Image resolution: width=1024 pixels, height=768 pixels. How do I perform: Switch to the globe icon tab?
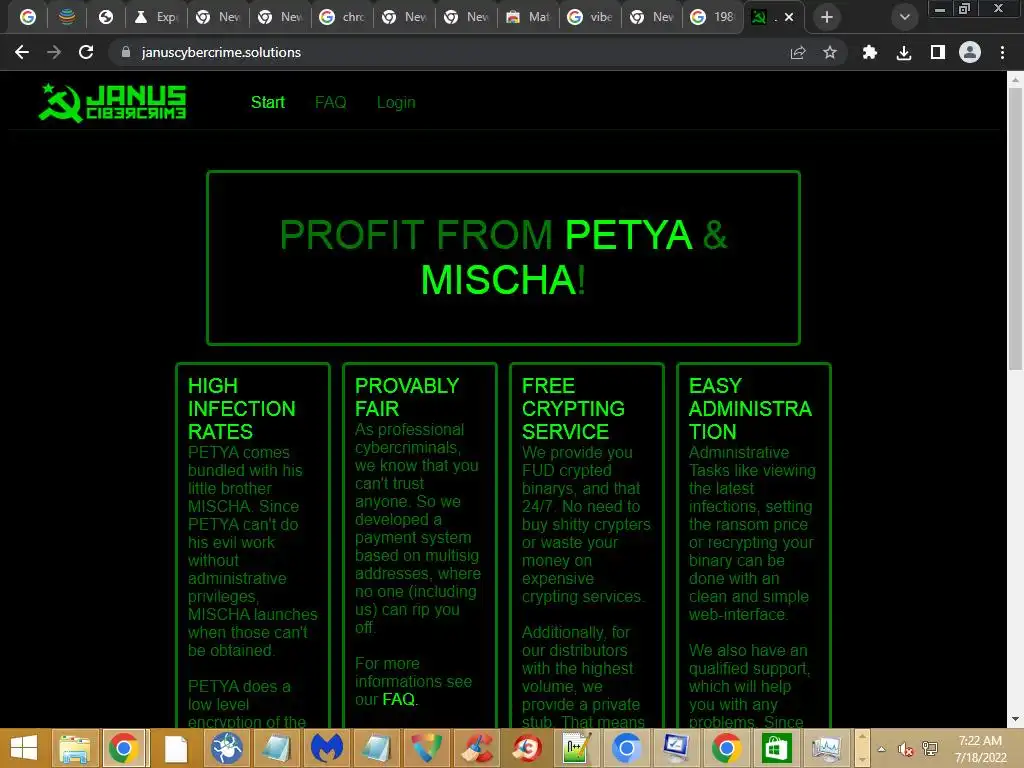pyautogui.click(x=106, y=17)
